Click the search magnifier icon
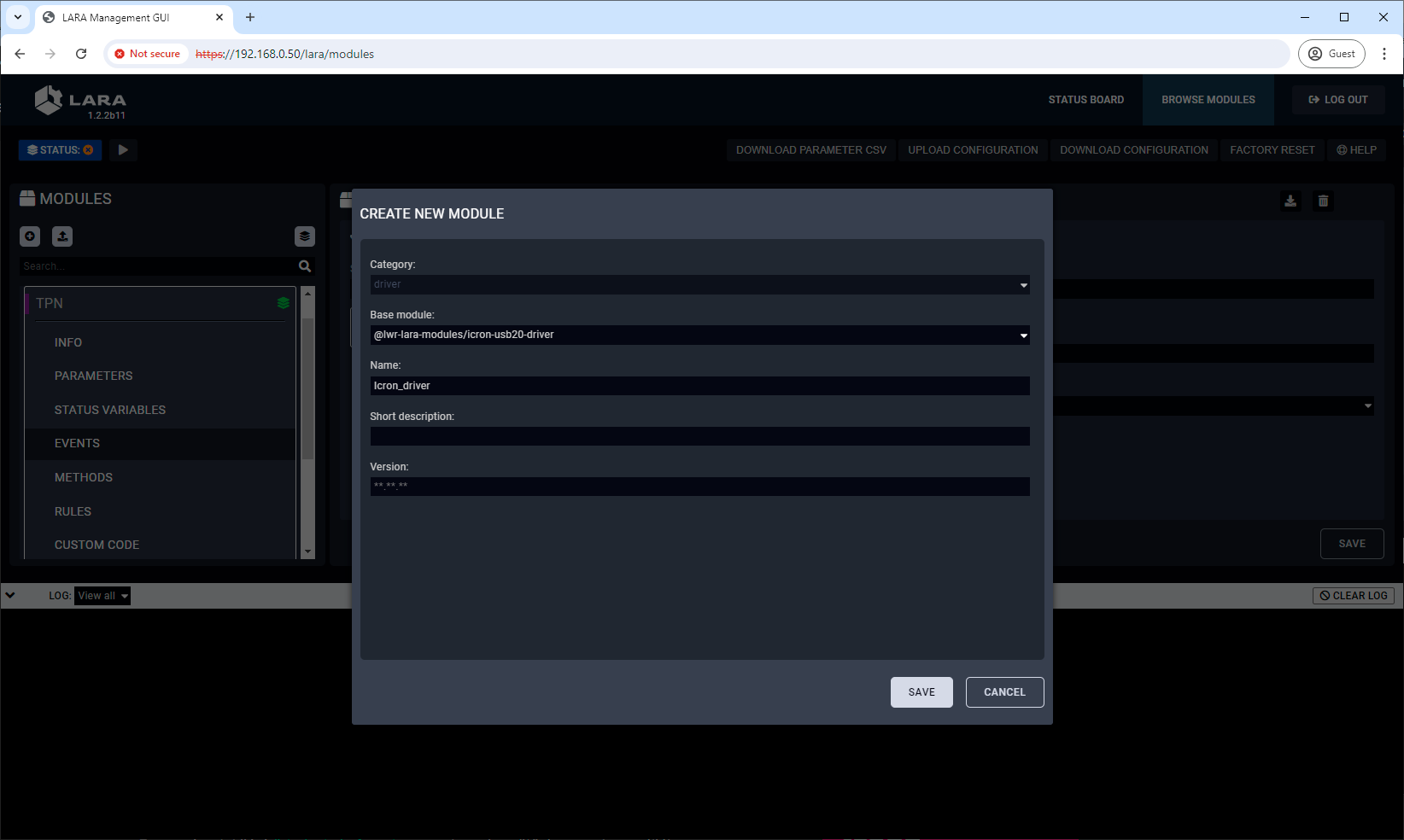The height and width of the screenshot is (840, 1404). [x=305, y=266]
